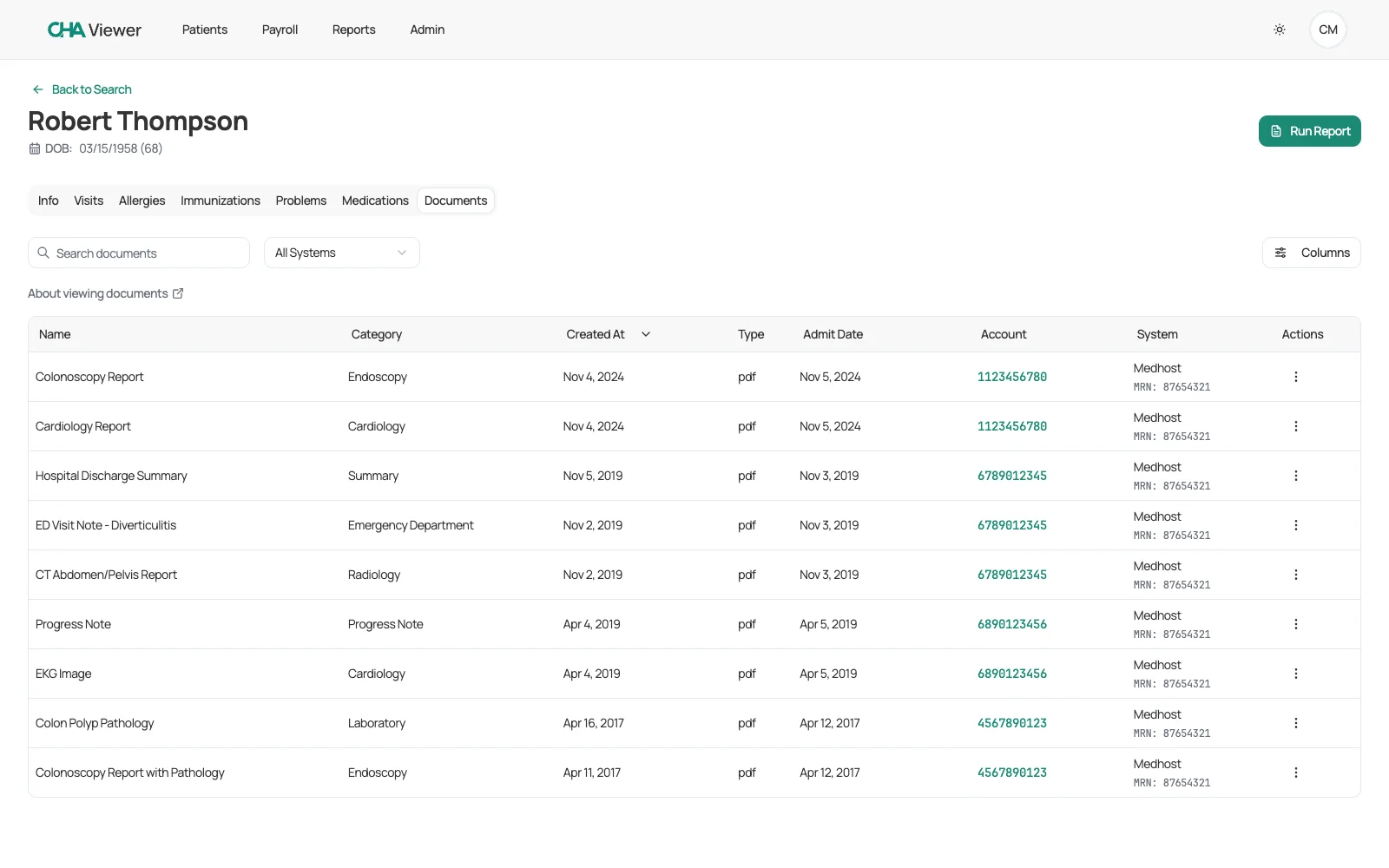Open the Columns chooser button
Image resolution: width=1389 pixels, height=868 pixels.
tap(1312, 253)
